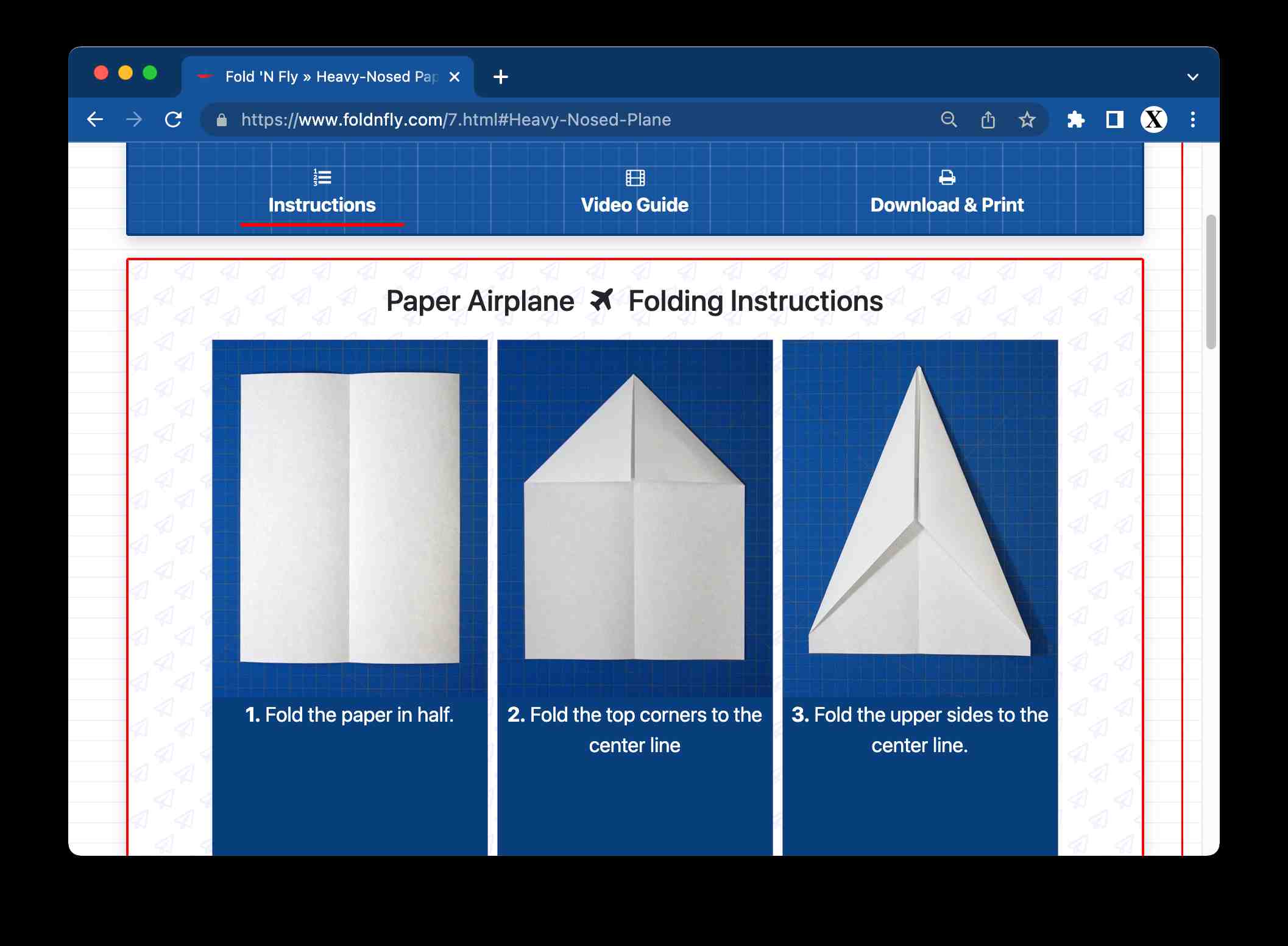
Task: Click the X extension icon in toolbar
Action: (x=1155, y=120)
